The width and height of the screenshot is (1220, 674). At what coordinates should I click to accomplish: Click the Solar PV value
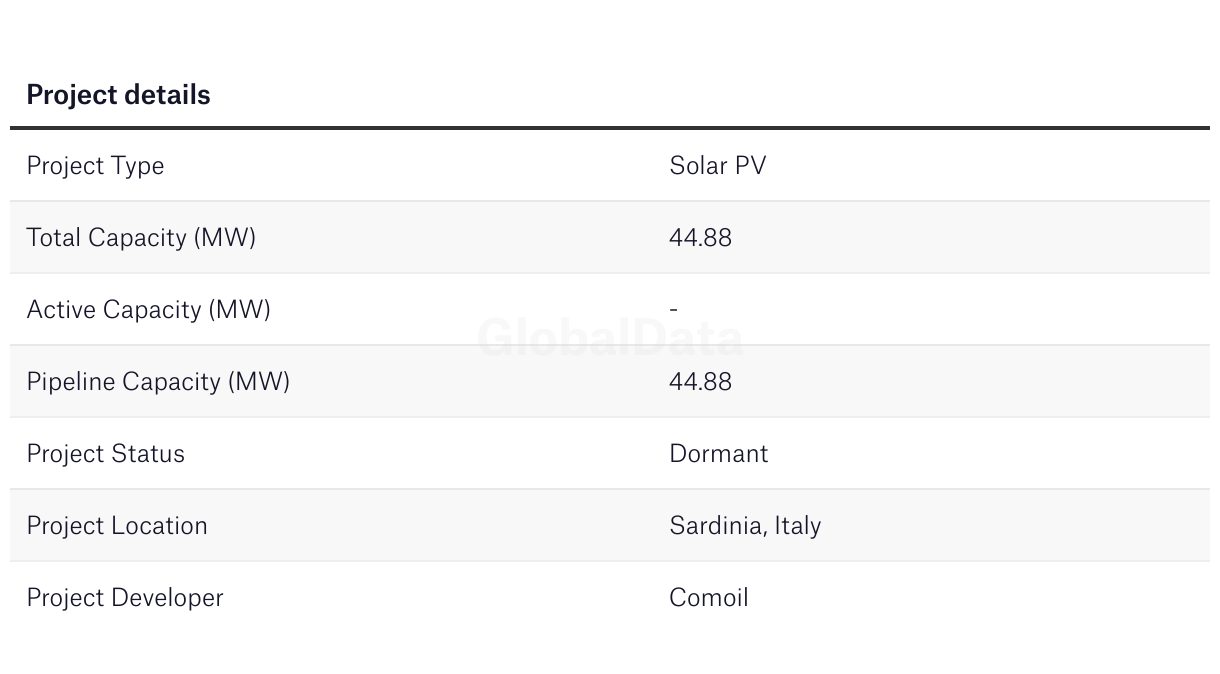(x=718, y=165)
